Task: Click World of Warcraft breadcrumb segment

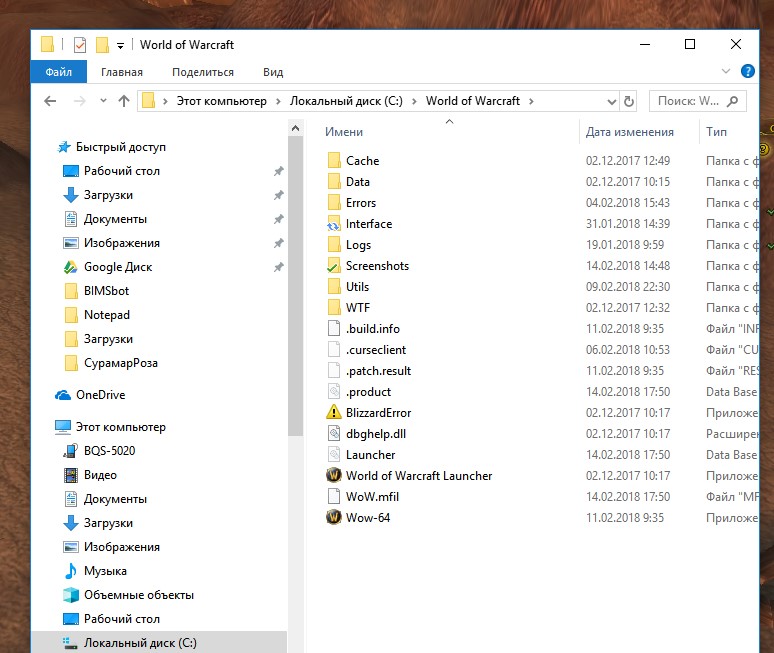Action: point(472,101)
